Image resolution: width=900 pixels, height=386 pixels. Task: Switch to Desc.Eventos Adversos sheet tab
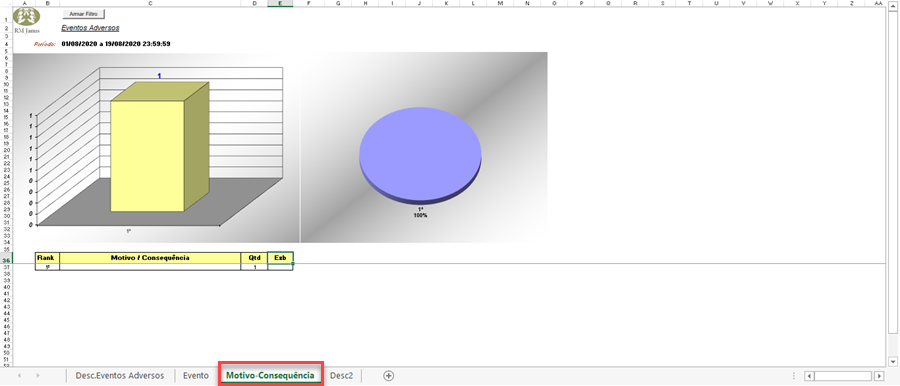tap(119, 376)
